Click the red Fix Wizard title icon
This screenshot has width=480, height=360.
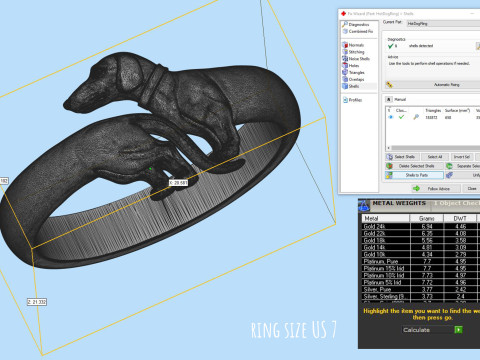coord(343,14)
